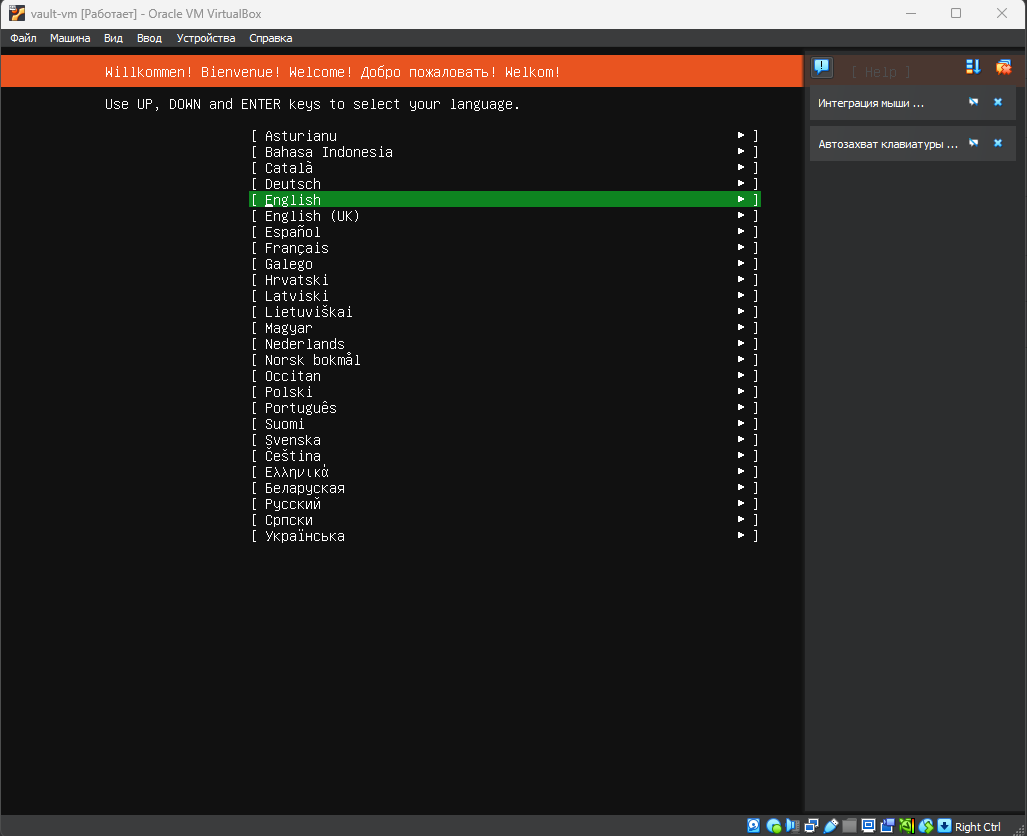Click the keyboard capture arrow status icon
This screenshot has height=836, width=1027.
[944, 826]
